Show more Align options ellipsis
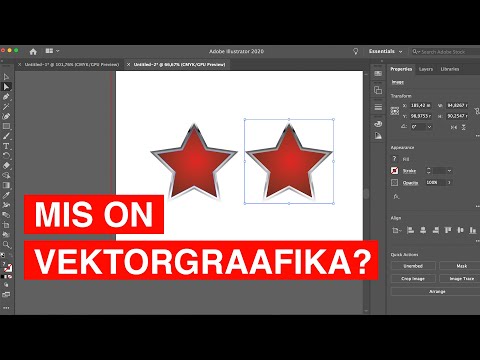Screen dimensions: 480x360 pos(478,240)
